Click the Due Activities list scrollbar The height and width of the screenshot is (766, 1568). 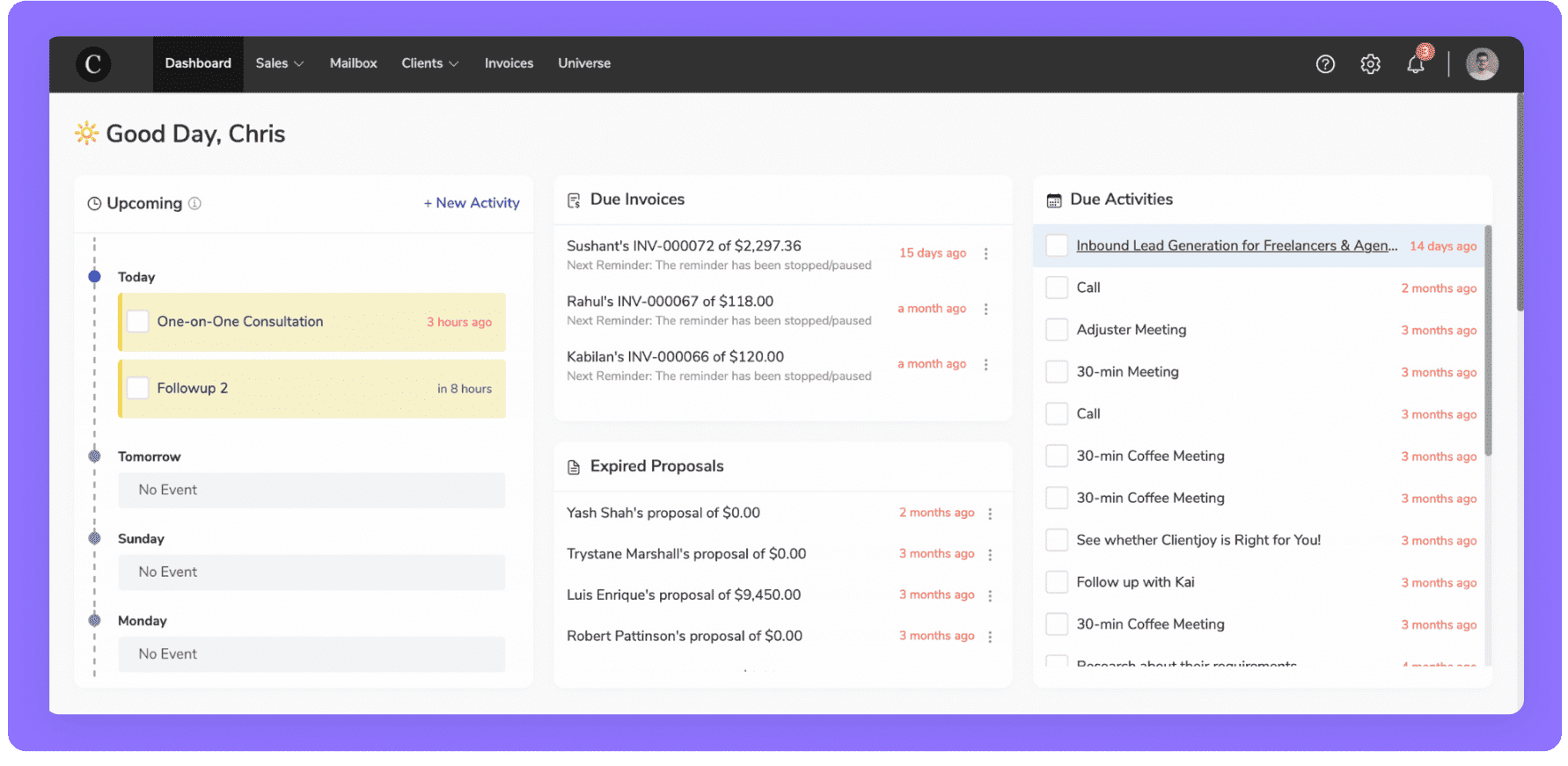[x=1488, y=343]
